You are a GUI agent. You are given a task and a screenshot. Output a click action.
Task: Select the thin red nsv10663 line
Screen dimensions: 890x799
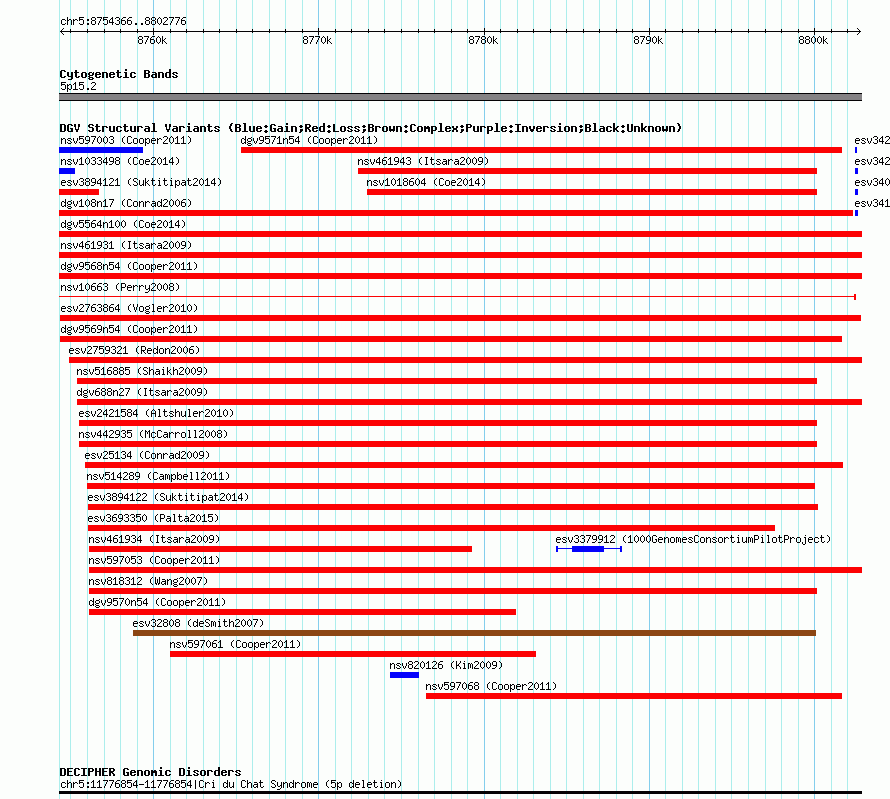[457, 297]
